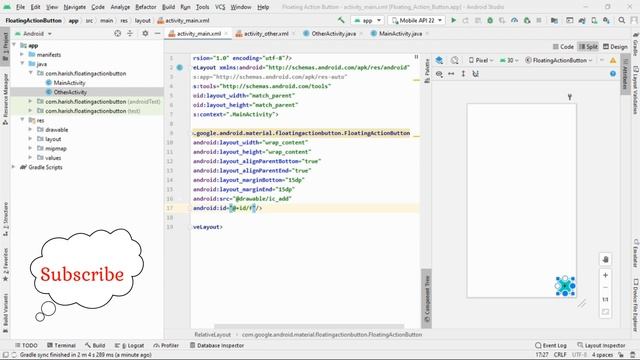Click horizontal expand arrows icon in designer
The image size is (640, 360).
coord(451,74)
